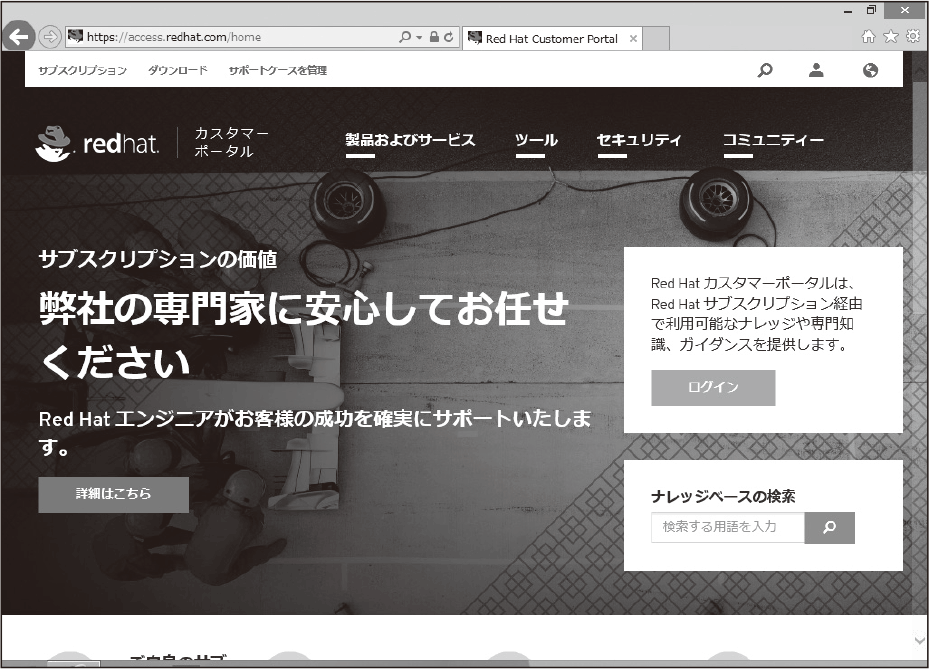Click the browser back arrow button
The height and width of the screenshot is (669, 929).
pos(19,37)
